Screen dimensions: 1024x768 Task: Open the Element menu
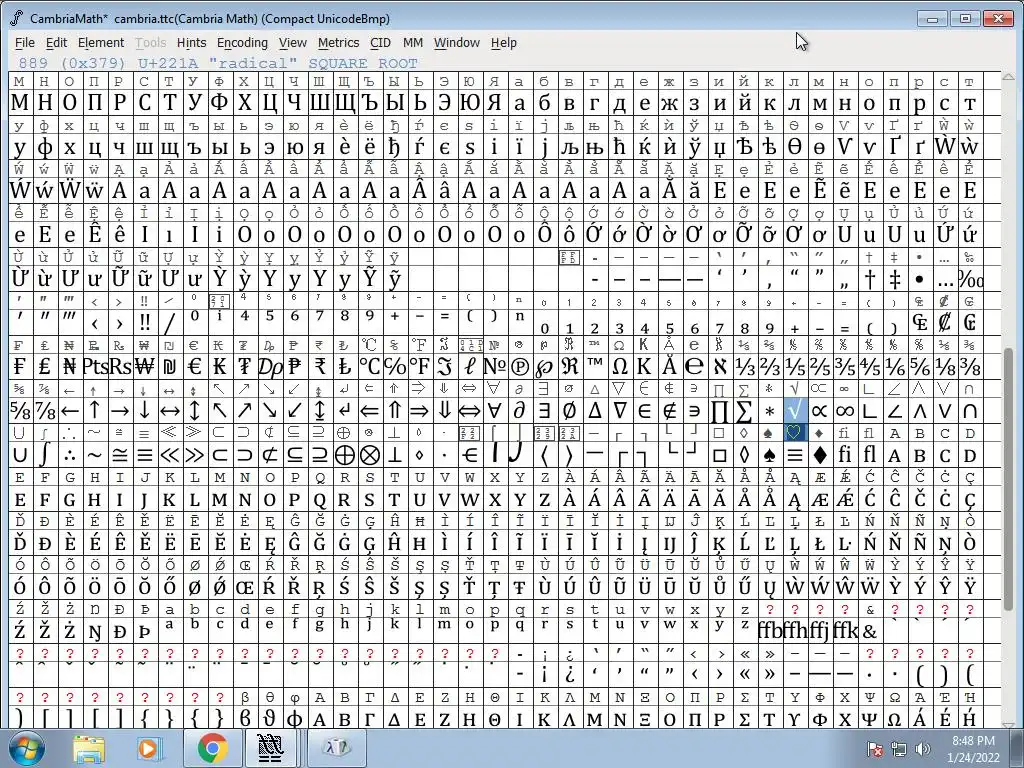pos(101,42)
